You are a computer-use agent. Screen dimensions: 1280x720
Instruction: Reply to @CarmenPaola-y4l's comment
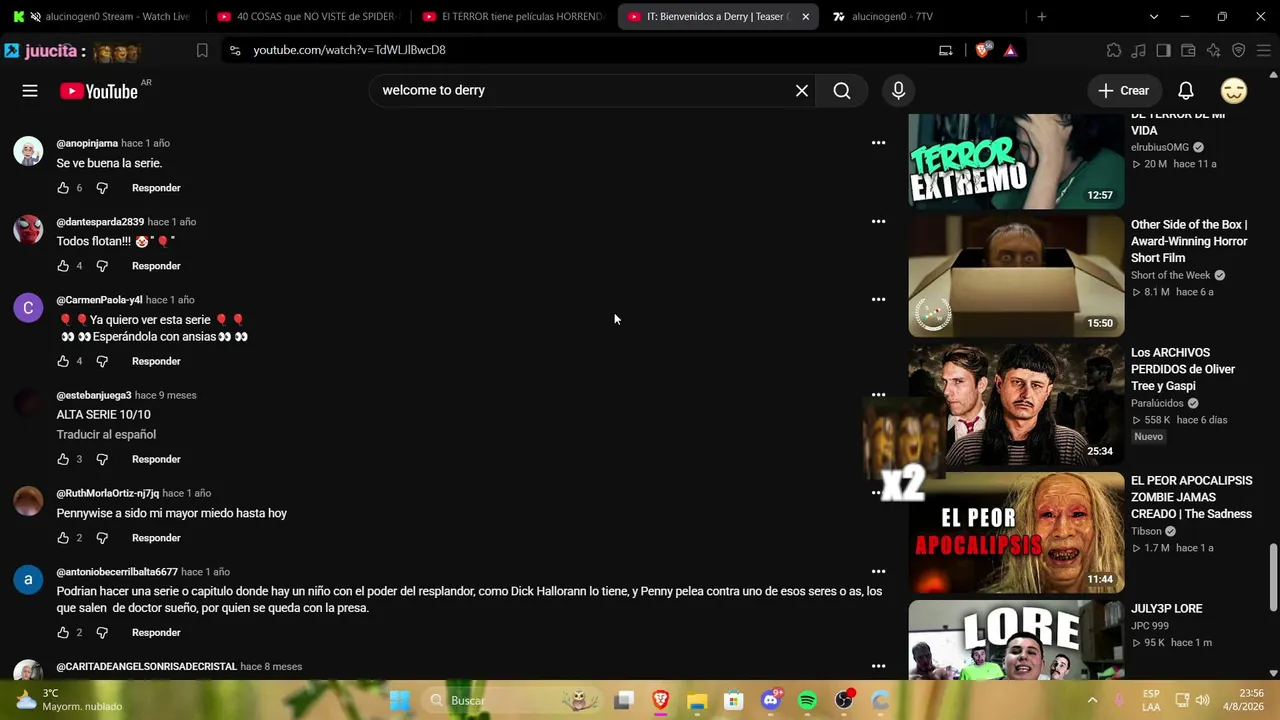(x=156, y=361)
